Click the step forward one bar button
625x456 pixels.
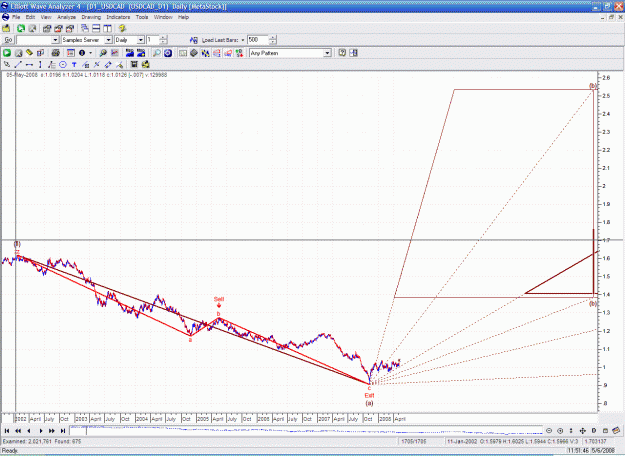41,430
